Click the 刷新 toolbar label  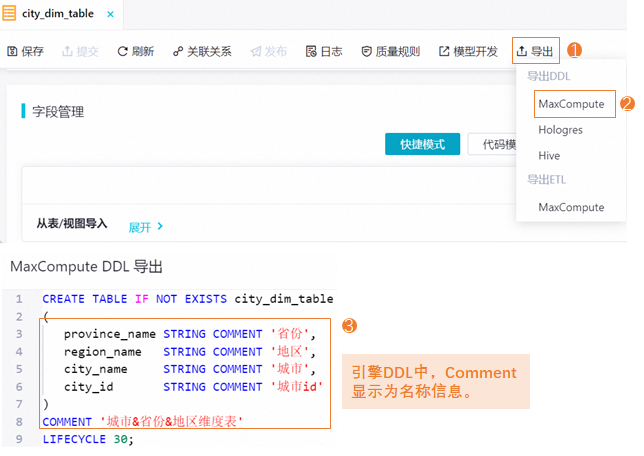coord(143,51)
